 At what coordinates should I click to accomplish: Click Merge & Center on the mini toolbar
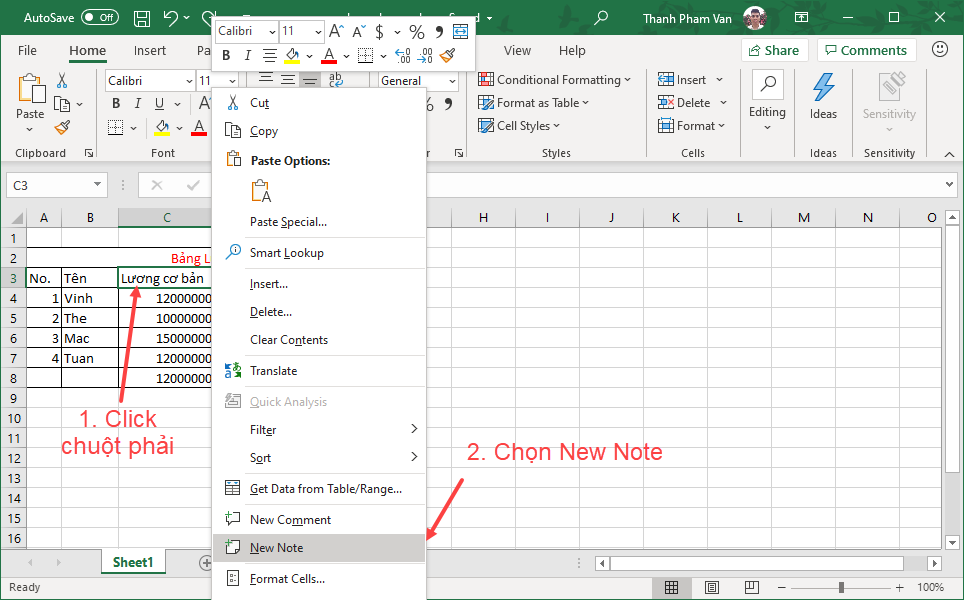pyautogui.click(x=460, y=31)
